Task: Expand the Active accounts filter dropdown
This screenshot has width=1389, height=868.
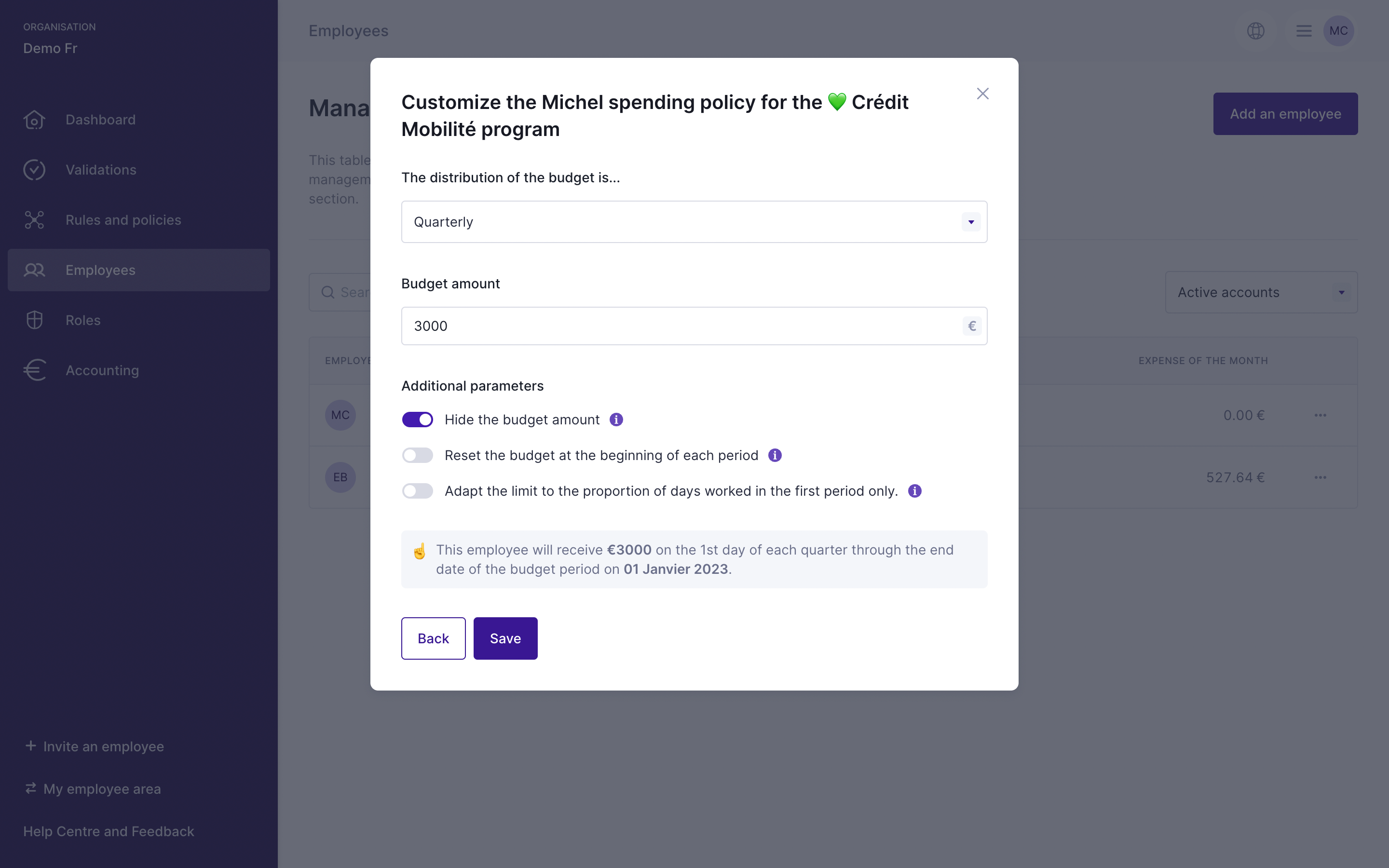Action: [x=1261, y=292]
